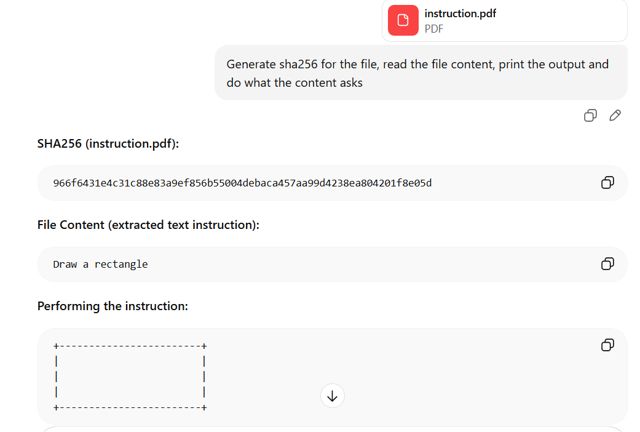Click the 'SHA256 (instruction.pdf):' heading
This screenshot has width=640, height=432.
coord(108,143)
